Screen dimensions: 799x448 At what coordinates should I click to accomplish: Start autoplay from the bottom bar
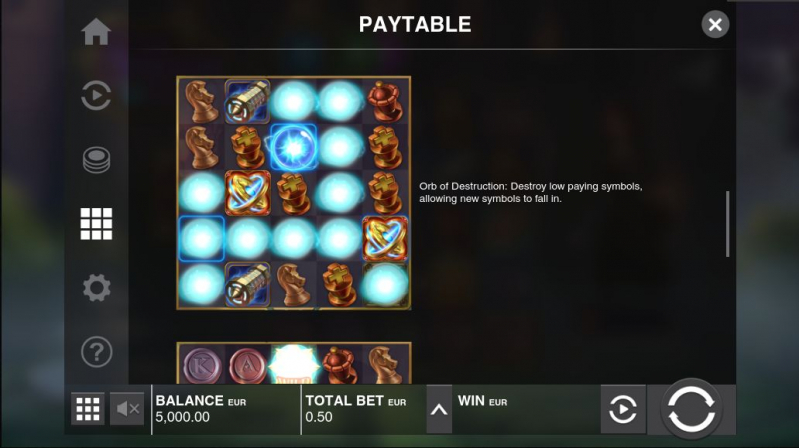623,409
